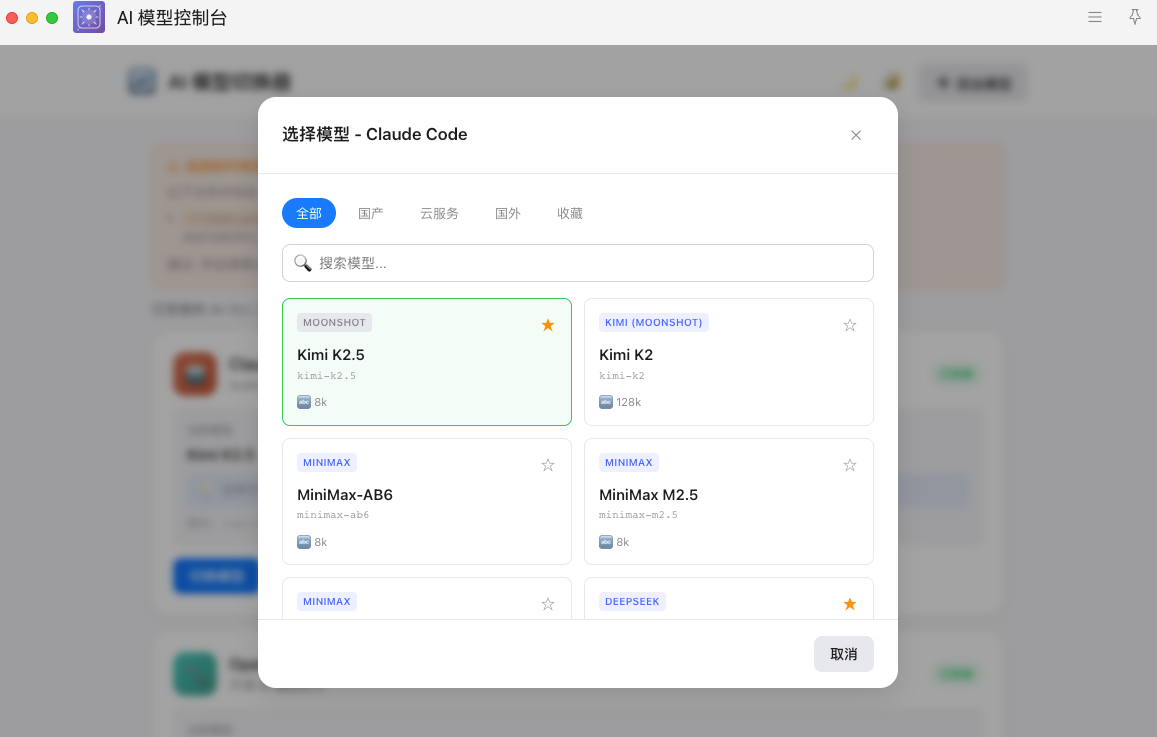Click the 搜索模型 search field
The width and height of the screenshot is (1157, 737).
[590, 263]
